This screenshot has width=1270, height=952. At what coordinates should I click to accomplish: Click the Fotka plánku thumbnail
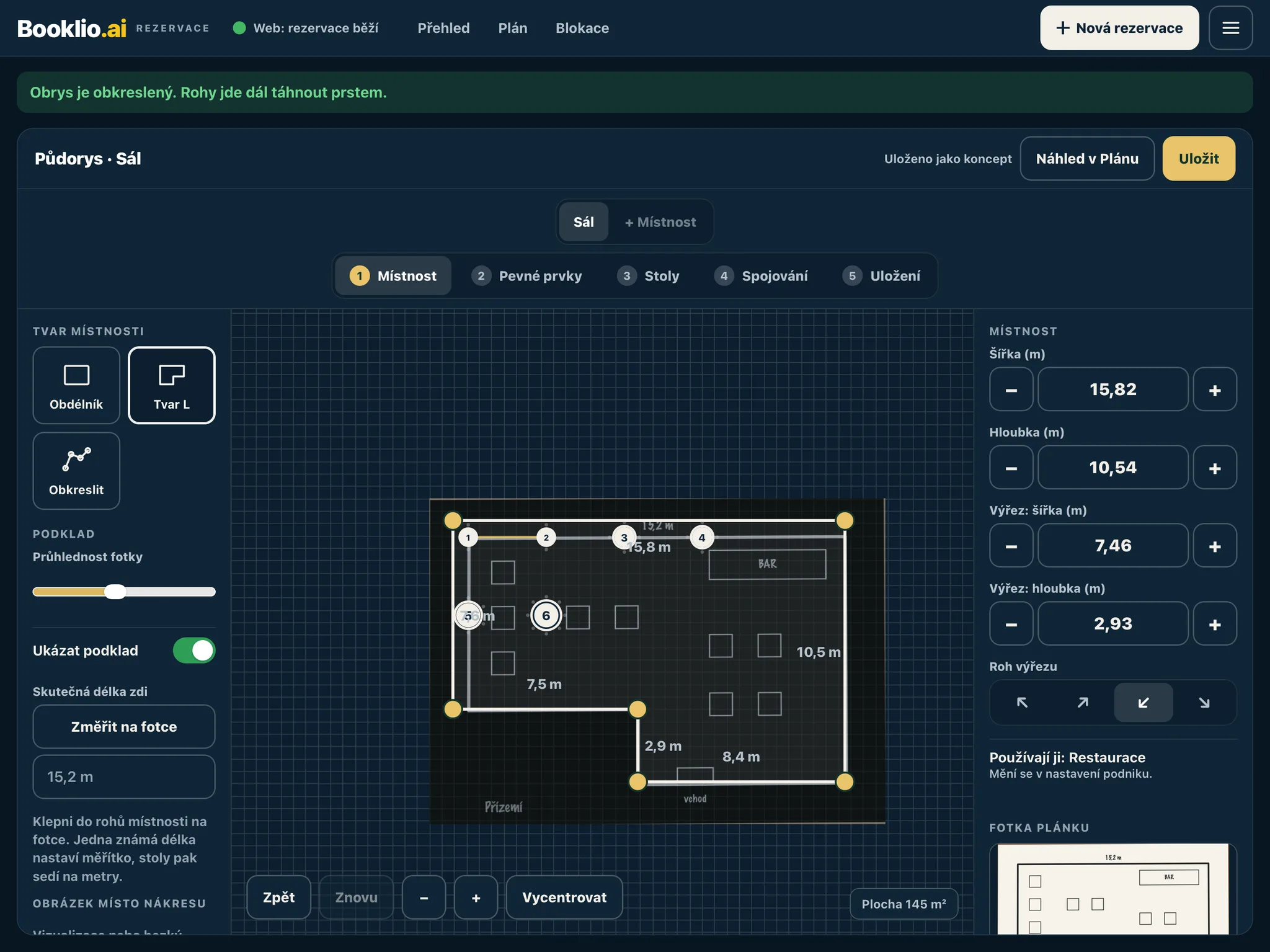tap(1113, 889)
